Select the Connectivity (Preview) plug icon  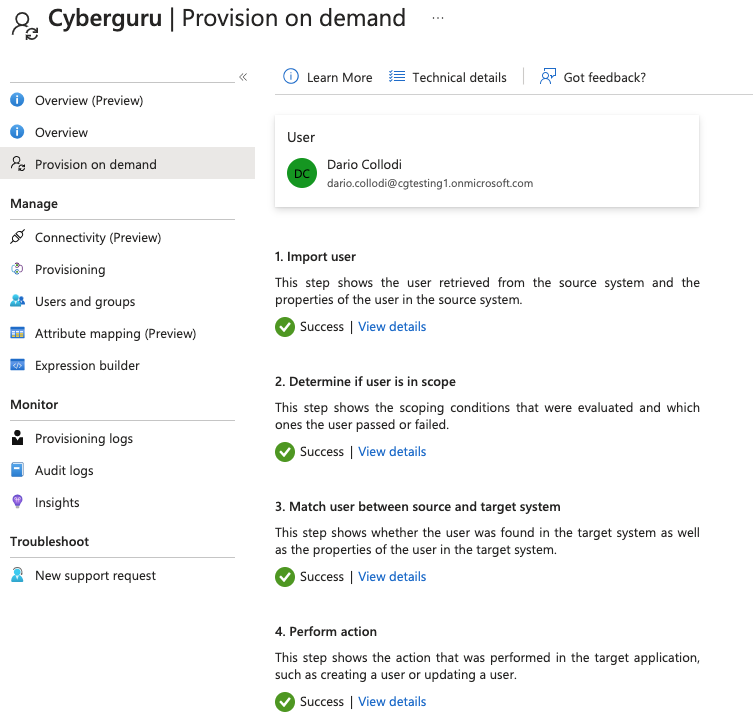click(x=18, y=237)
